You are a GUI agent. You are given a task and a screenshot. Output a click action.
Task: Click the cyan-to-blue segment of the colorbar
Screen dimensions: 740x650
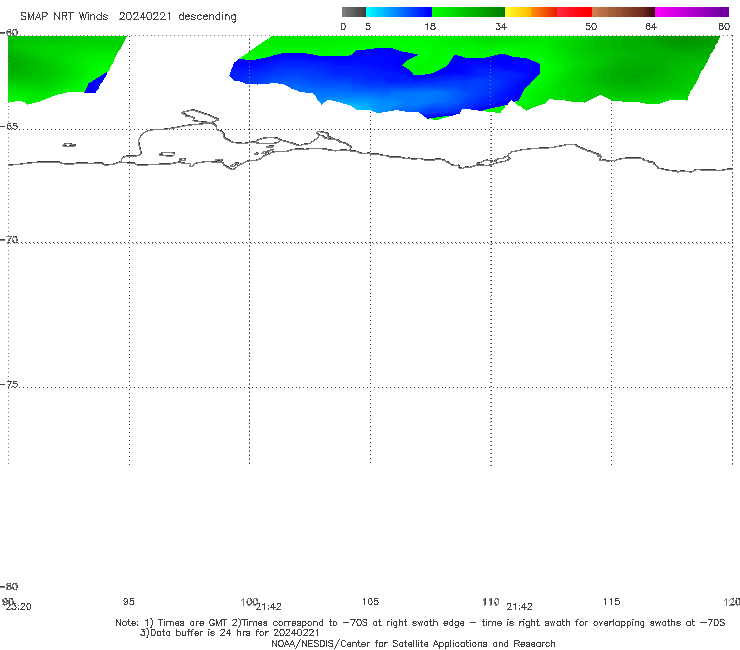399,12
